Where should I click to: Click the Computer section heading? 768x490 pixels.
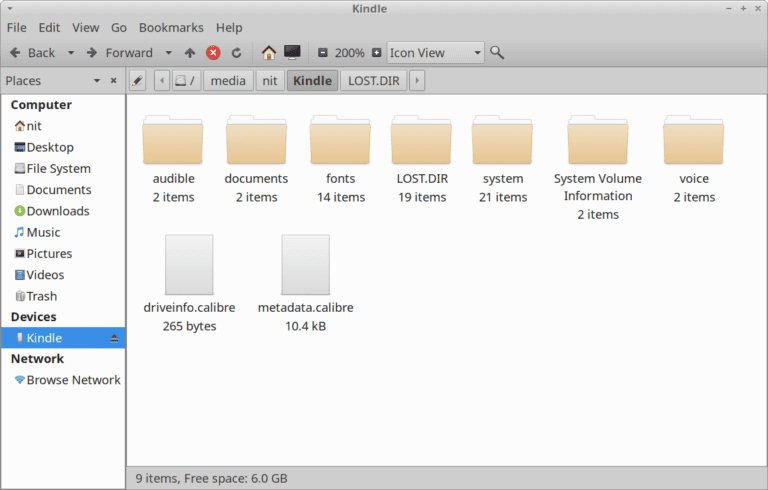pos(41,105)
